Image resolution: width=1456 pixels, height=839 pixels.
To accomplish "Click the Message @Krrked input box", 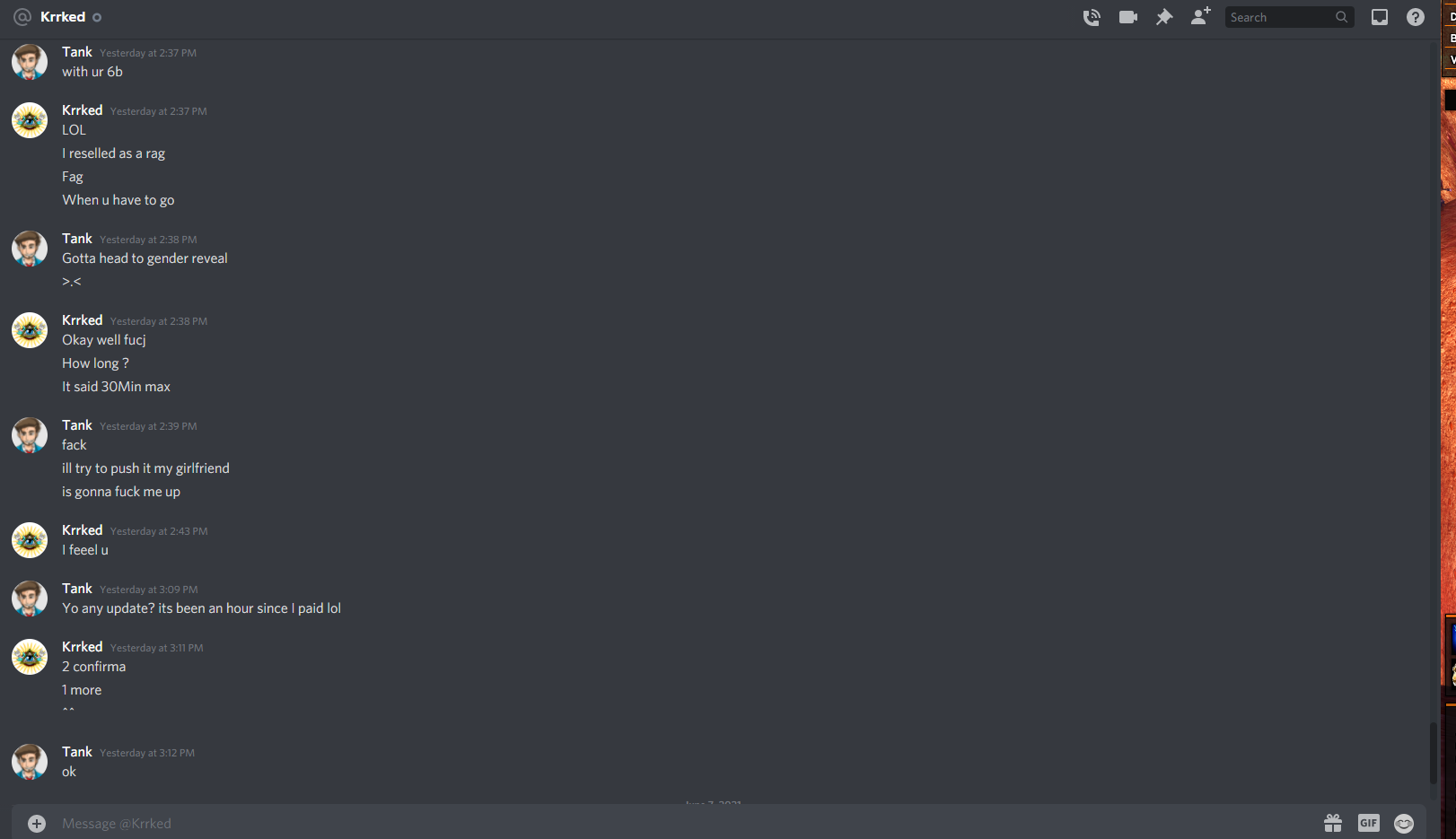I will (682, 824).
